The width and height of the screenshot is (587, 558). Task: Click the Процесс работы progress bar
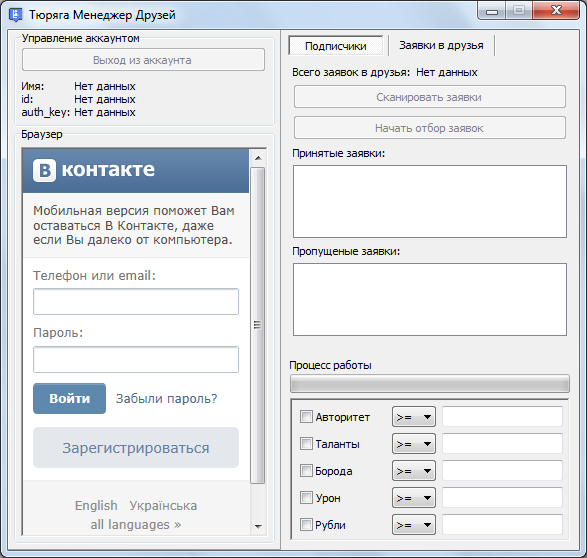[x=430, y=384]
